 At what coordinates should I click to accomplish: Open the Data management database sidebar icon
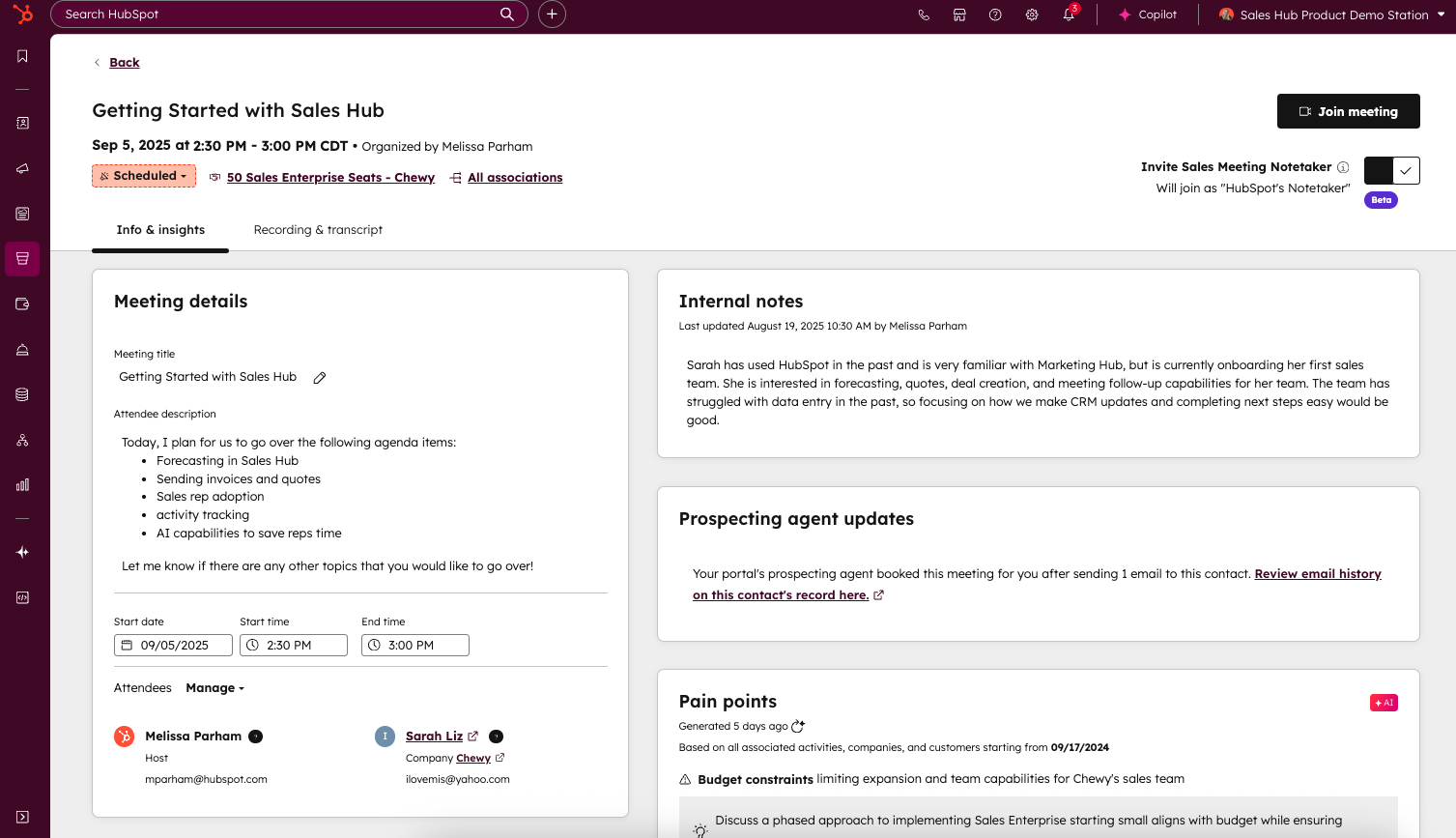tap(22, 394)
